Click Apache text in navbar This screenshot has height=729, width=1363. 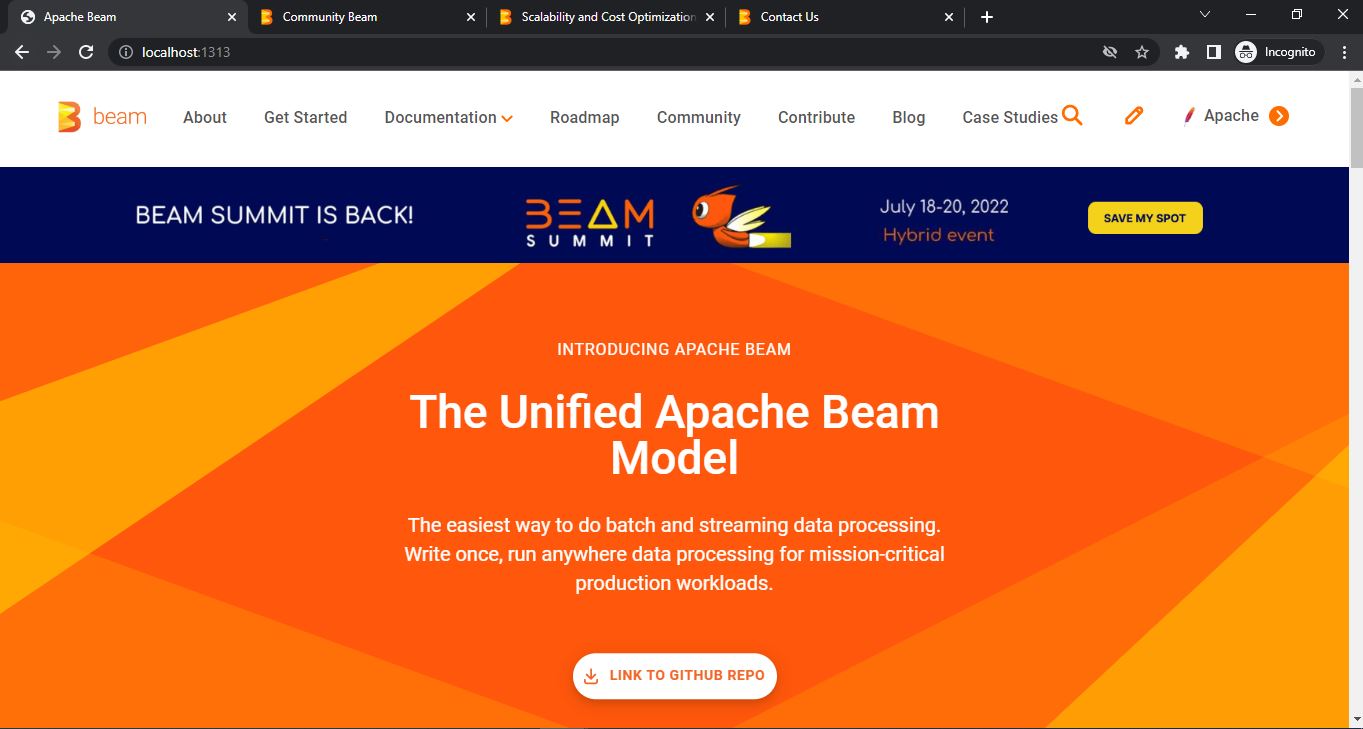1231,115
